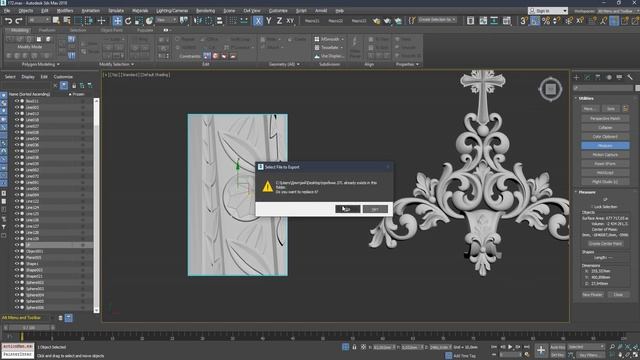Expand Geometry (All) ribbon panel
This screenshot has height=360, width=640.
click(x=285, y=64)
